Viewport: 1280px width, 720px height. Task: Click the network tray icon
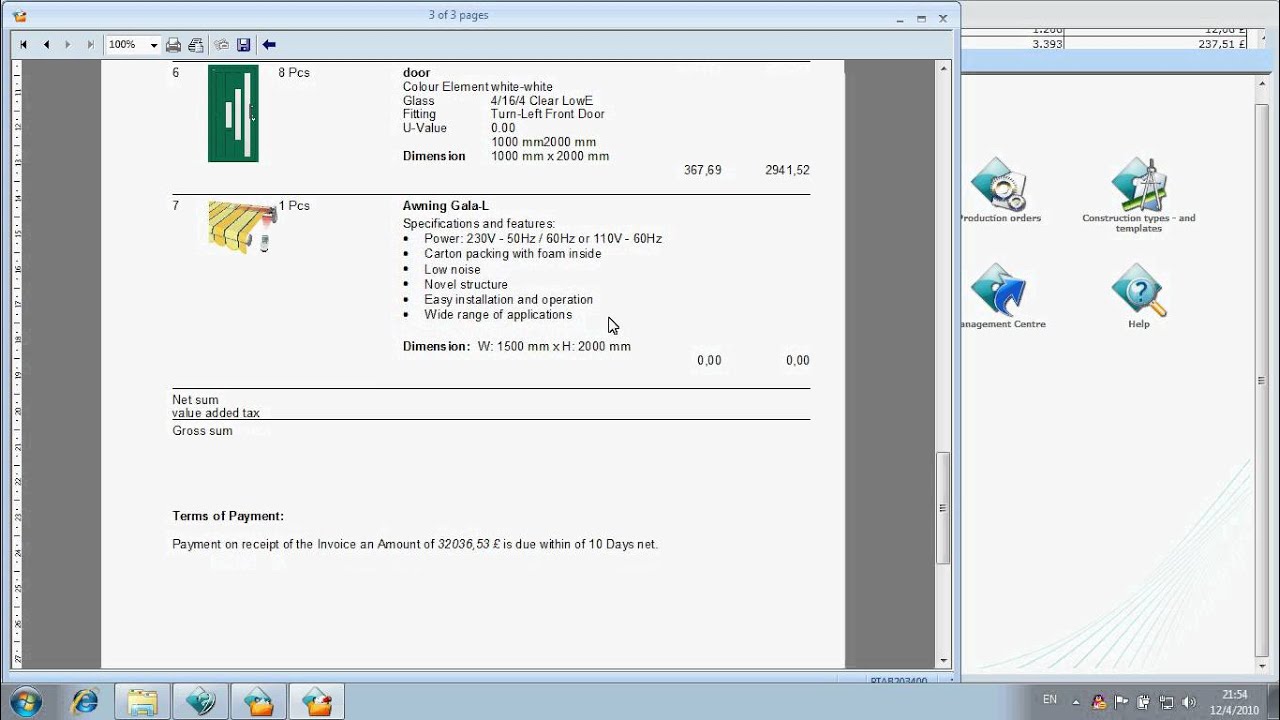click(x=1166, y=702)
